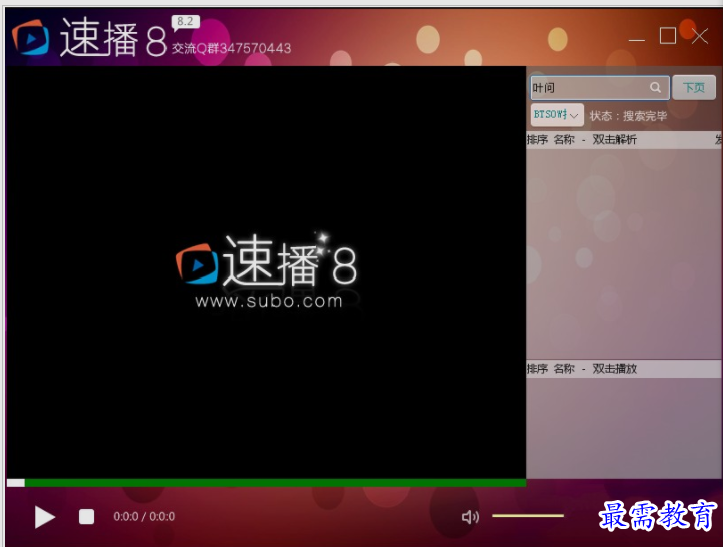
Task: Adjust the volume slider
Action: [x=528, y=516]
